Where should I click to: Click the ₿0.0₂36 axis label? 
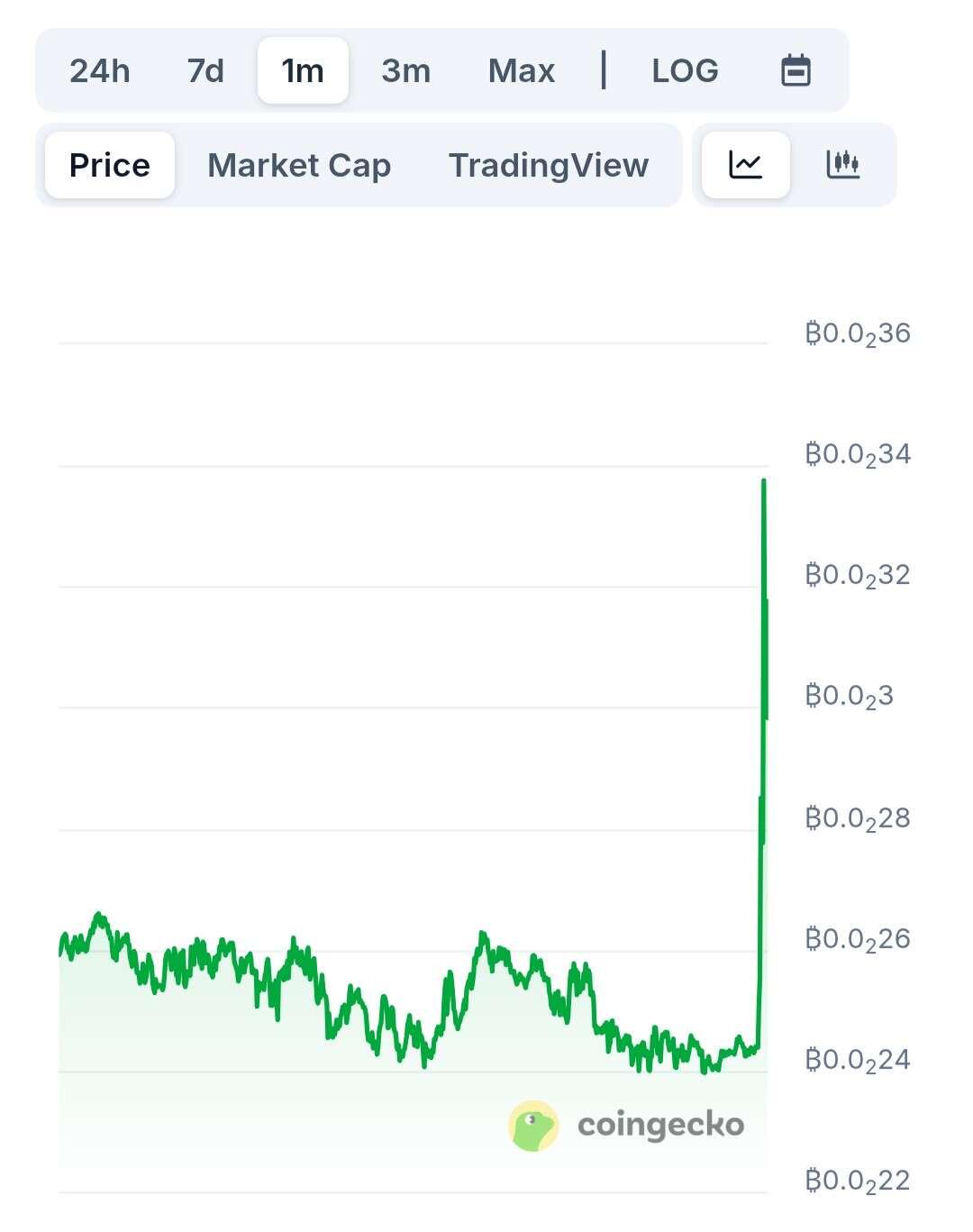click(858, 334)
